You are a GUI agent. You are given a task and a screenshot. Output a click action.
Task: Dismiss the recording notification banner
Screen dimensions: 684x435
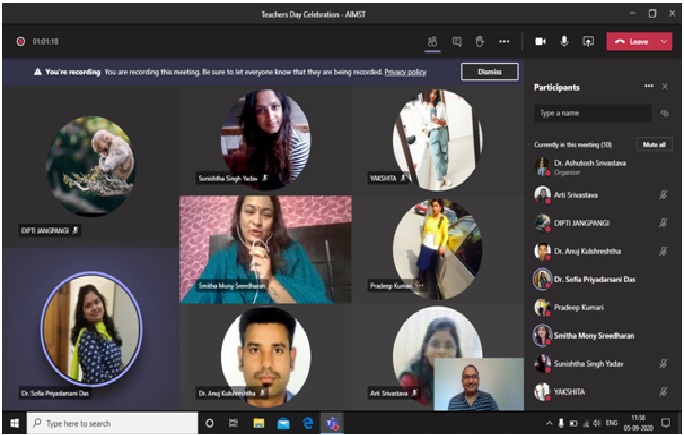[x=489, y=72]
